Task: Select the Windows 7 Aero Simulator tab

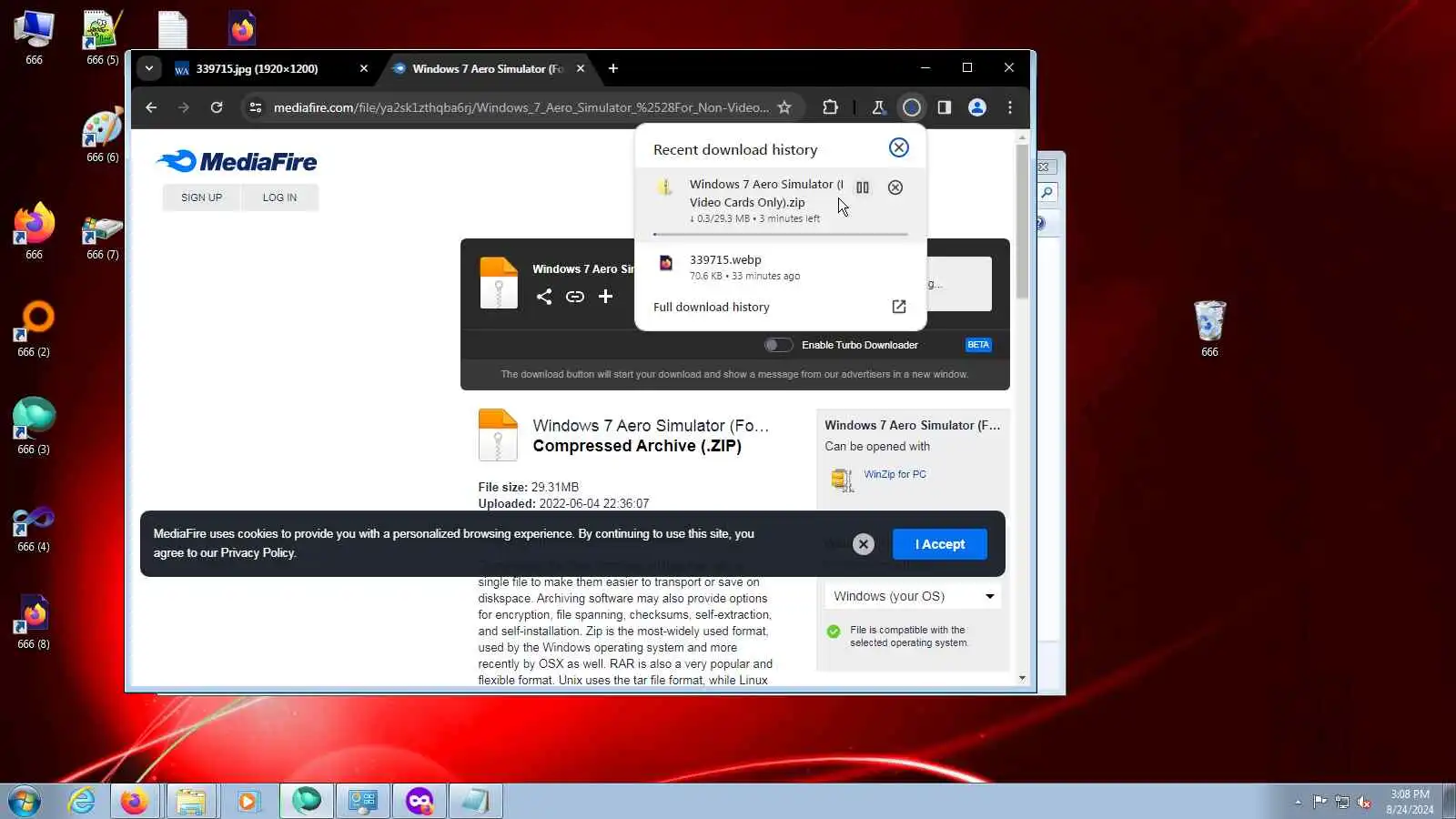Action: click(489, 68)
